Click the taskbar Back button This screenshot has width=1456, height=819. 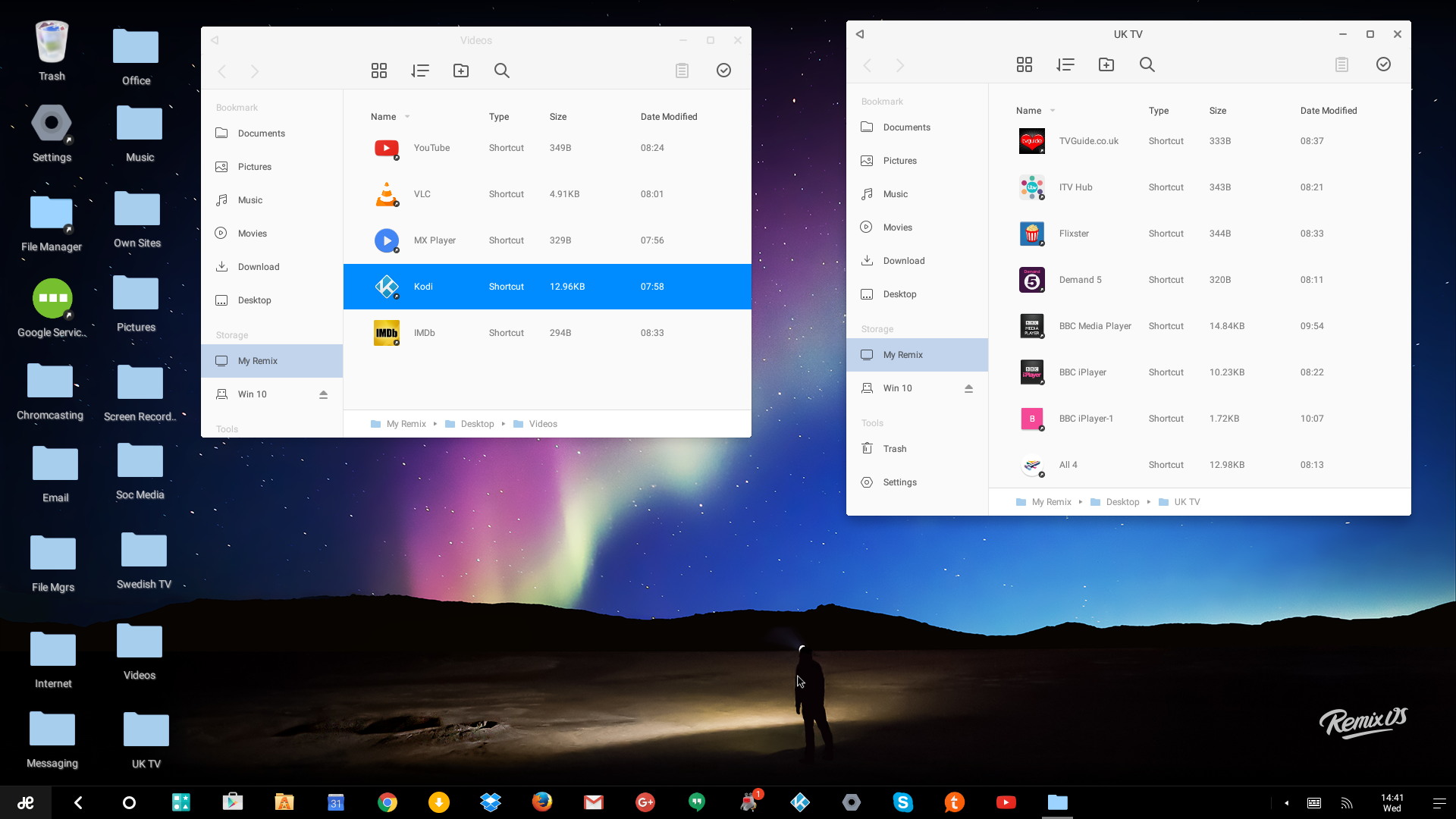click(x=78, y=802)
